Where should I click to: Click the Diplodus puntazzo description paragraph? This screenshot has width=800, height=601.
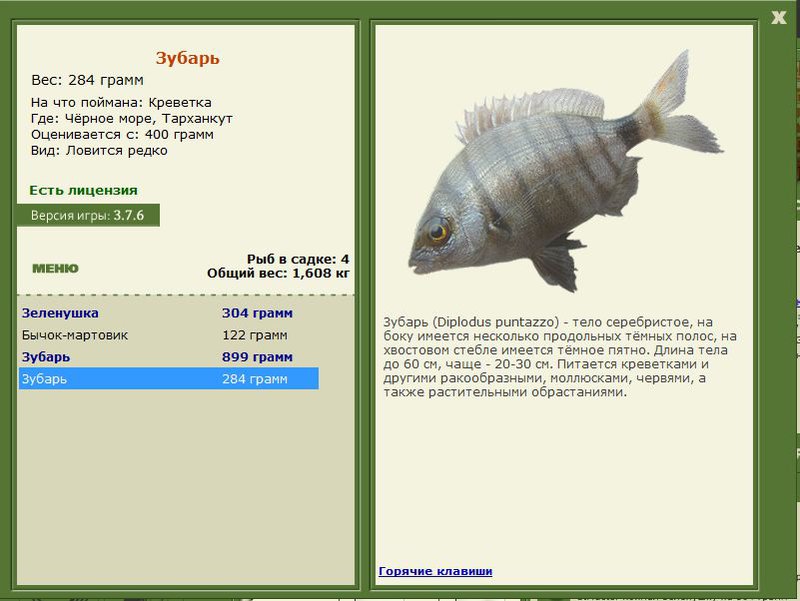560,357
